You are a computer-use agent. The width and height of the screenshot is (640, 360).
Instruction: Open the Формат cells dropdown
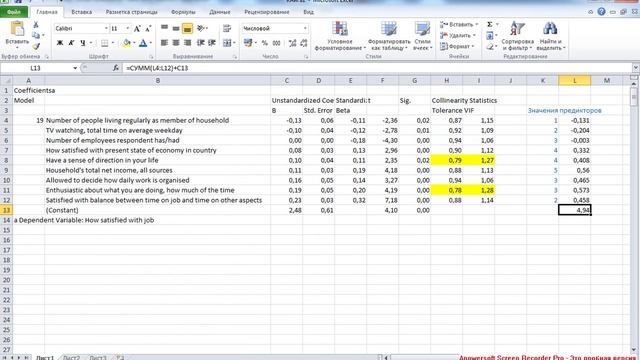(457, 47)
